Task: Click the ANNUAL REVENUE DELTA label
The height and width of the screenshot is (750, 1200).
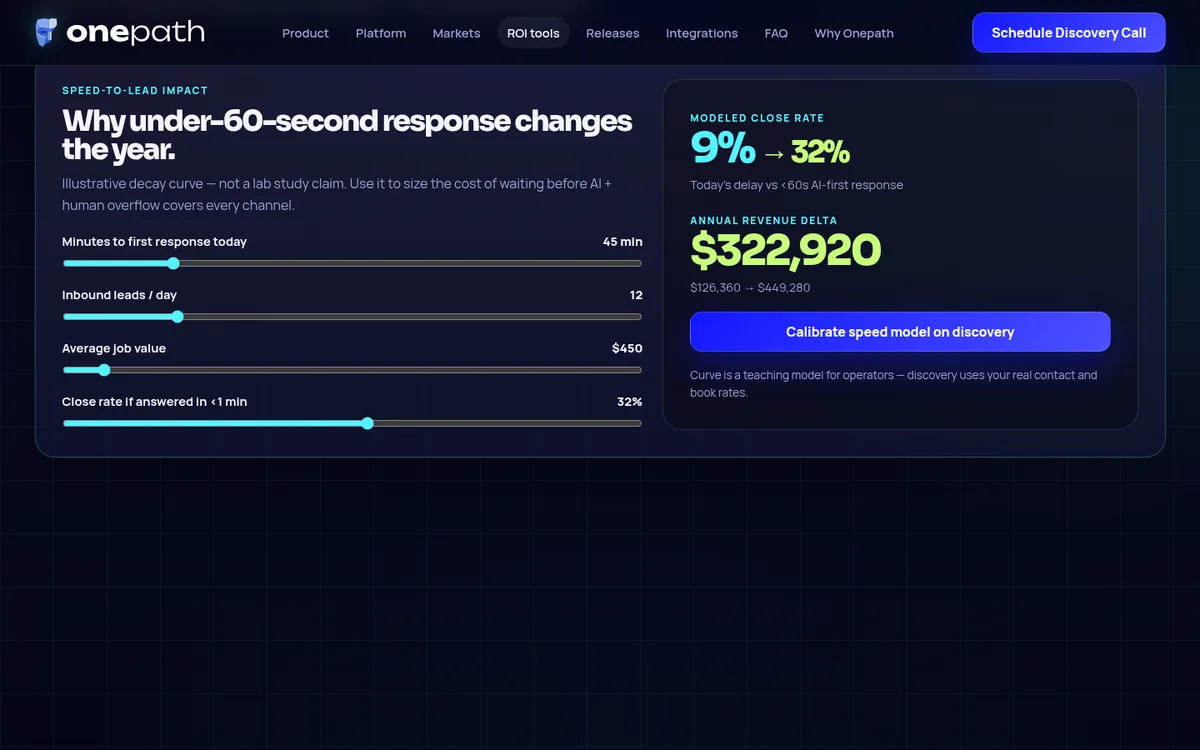Action: (764, 220)
